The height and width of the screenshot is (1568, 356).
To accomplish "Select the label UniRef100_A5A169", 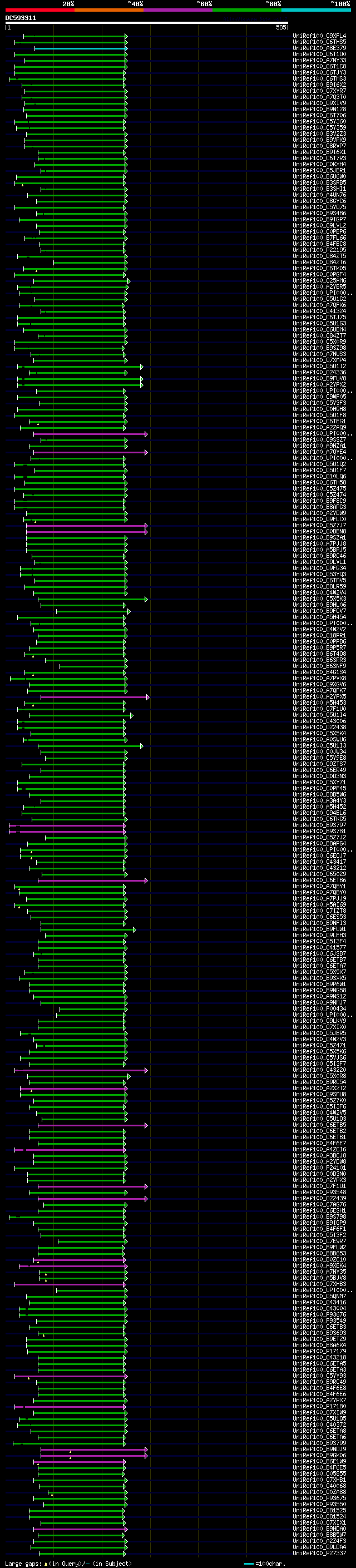I will (319, 904).
